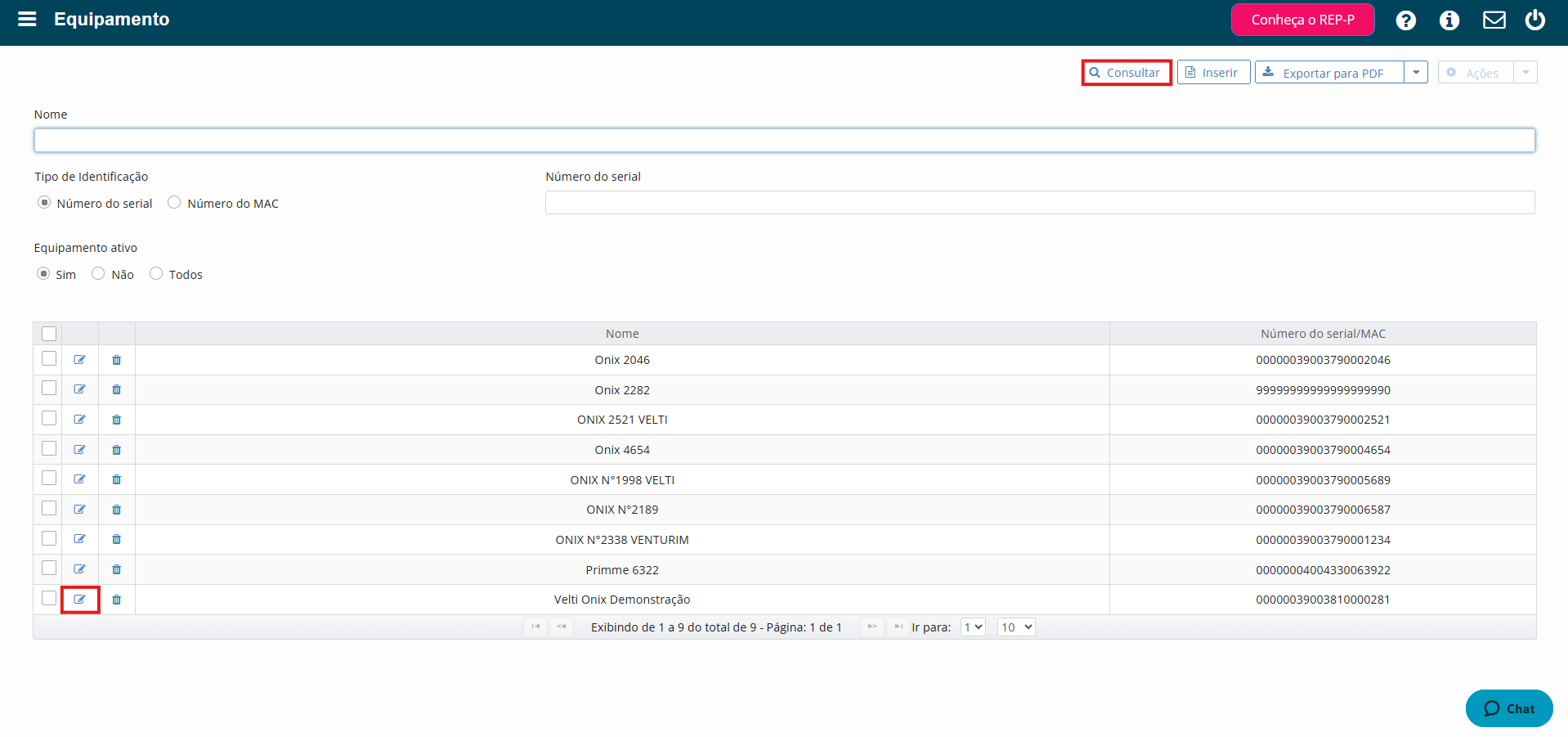Choose Sim for Equipamento ativo
The width and height of the screenshot is (1568, 737).
pyautogui.click(x=43, y=273)
